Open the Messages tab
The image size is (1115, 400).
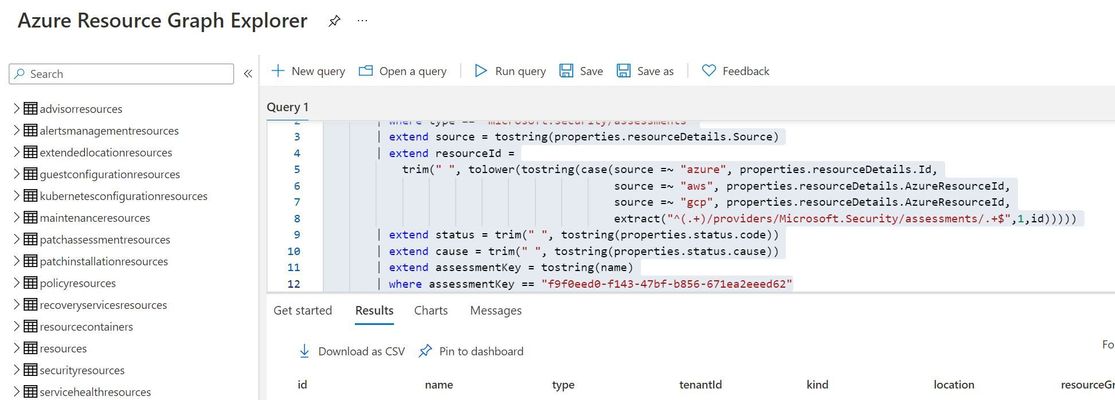(x=496, y=310)
